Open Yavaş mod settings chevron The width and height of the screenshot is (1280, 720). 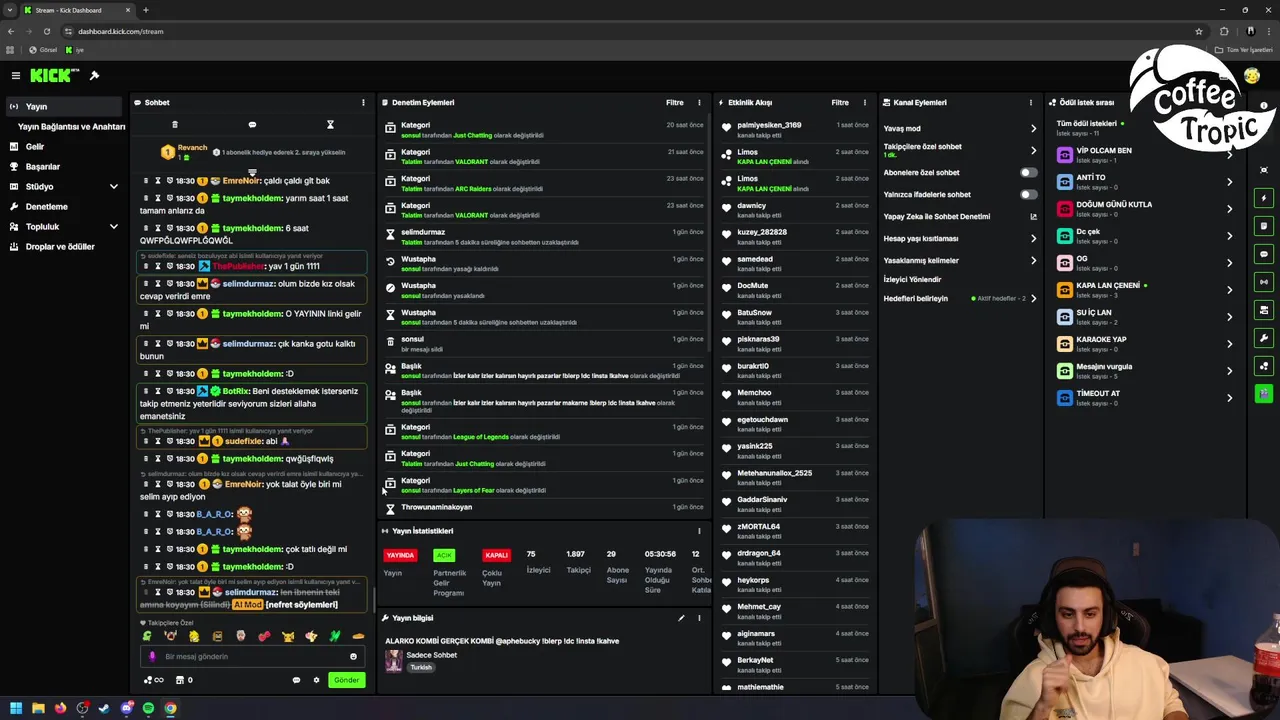pos(1033,128)
